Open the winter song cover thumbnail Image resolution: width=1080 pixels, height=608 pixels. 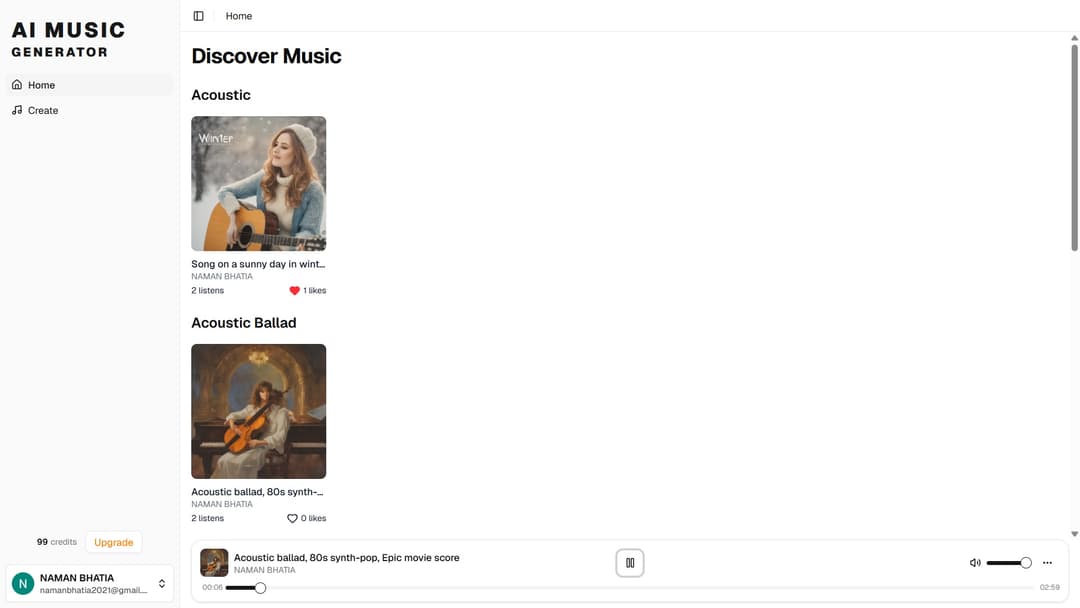point(258,183)
